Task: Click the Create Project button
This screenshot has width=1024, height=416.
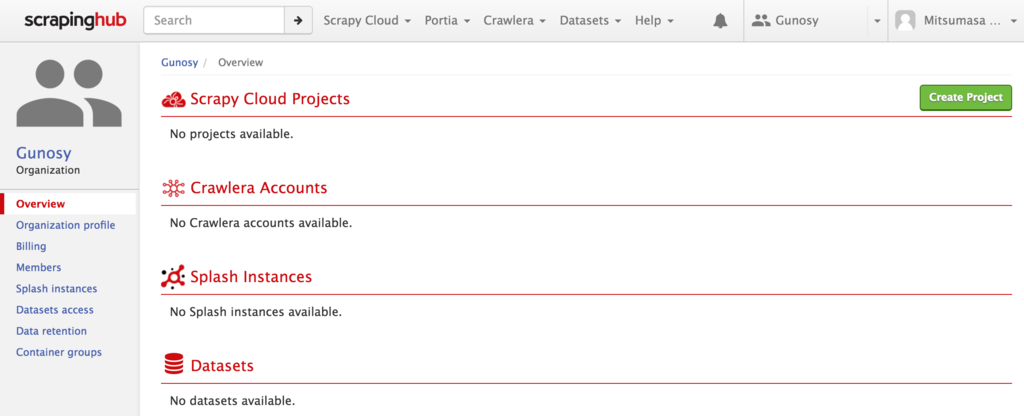Action: [x=965, y=97]
